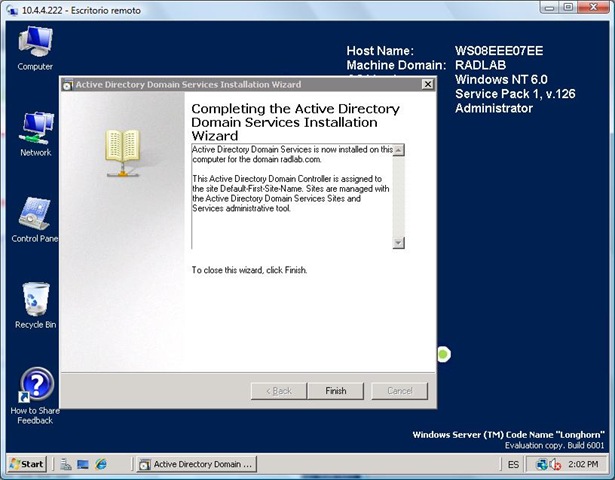The width and height of the screenshot is (615, 480).
Task: Click the red security alert tray icon
Action: 556,465
